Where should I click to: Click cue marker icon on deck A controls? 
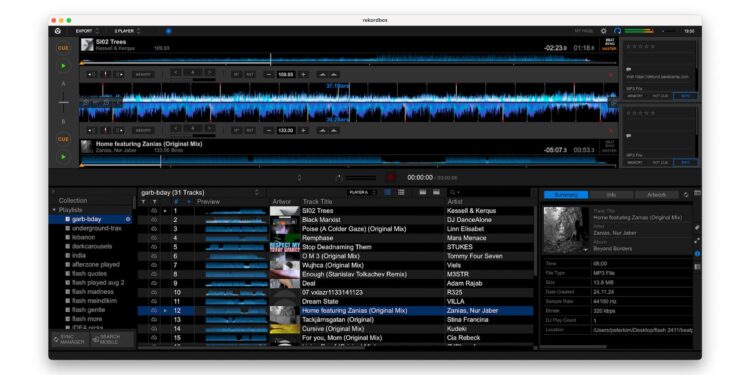coord(106,75)
